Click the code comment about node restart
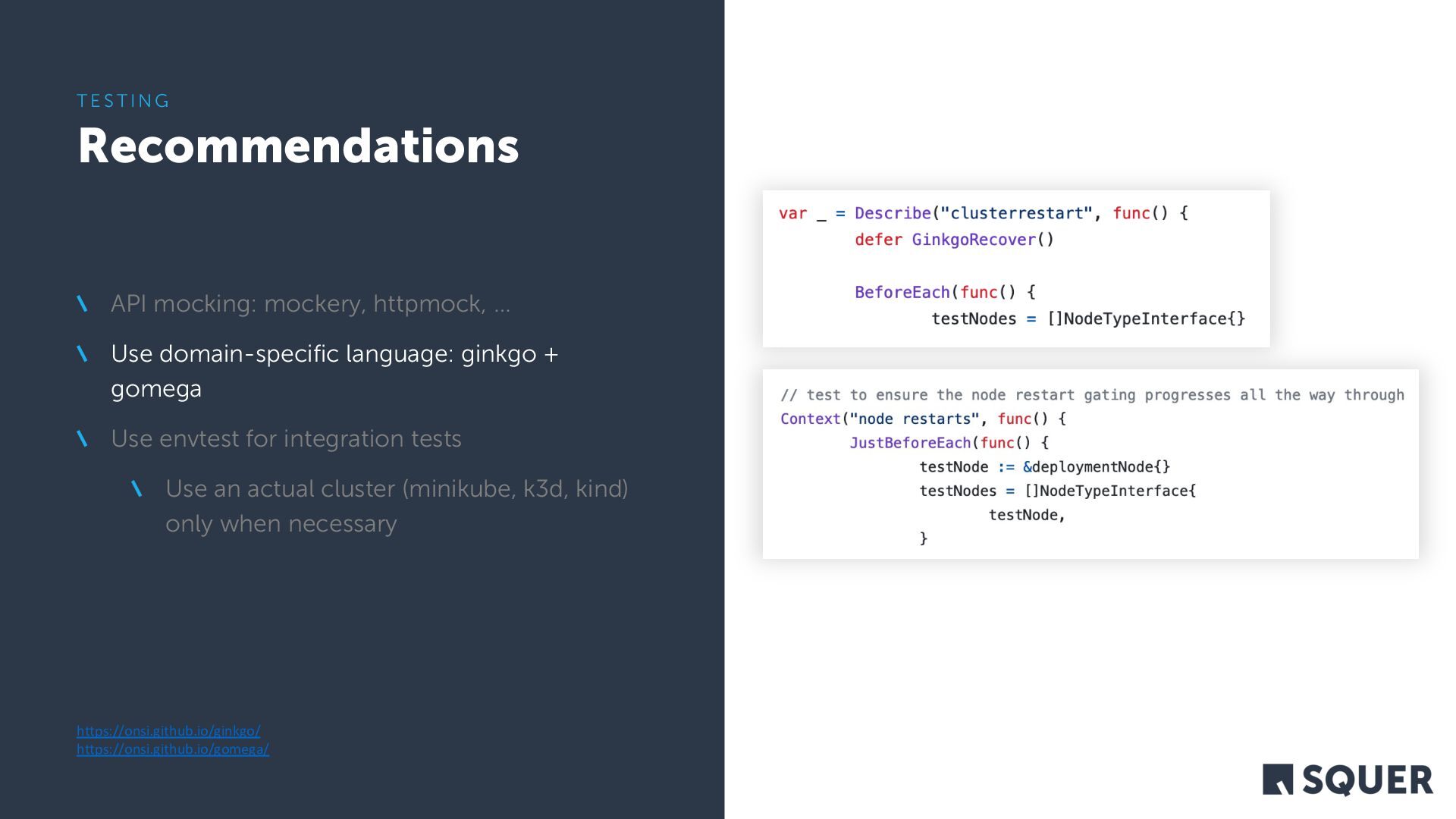 coord(1092,394)
